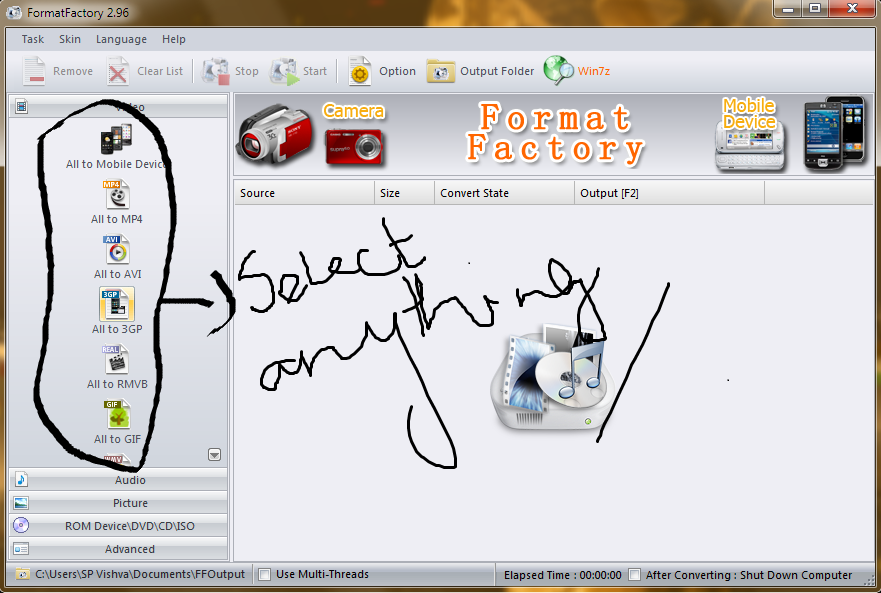Viewport: 881px width, 593px height.
Task: Open the Task menu
Action: 32,39
